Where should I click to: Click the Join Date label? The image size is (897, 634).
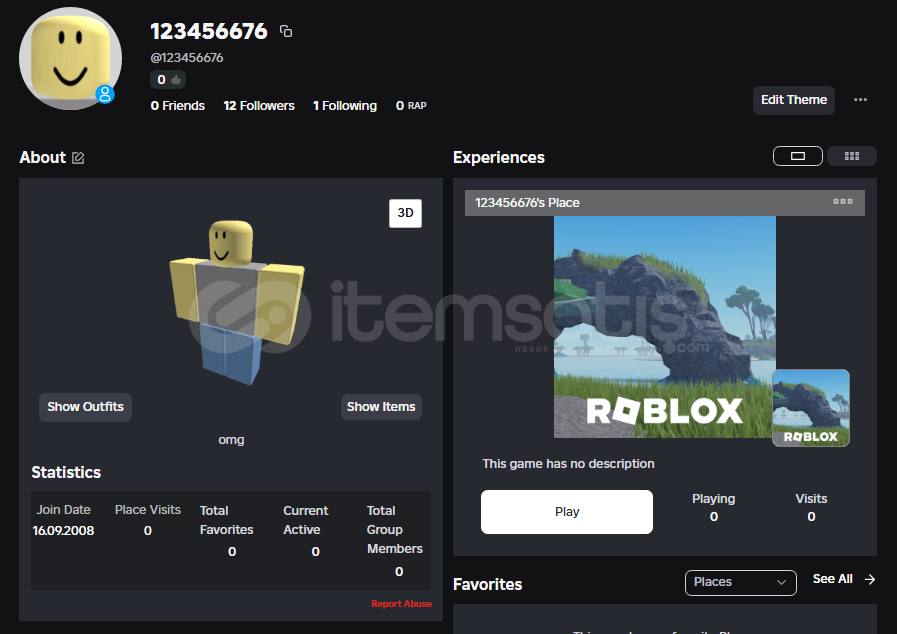(64, 510)
